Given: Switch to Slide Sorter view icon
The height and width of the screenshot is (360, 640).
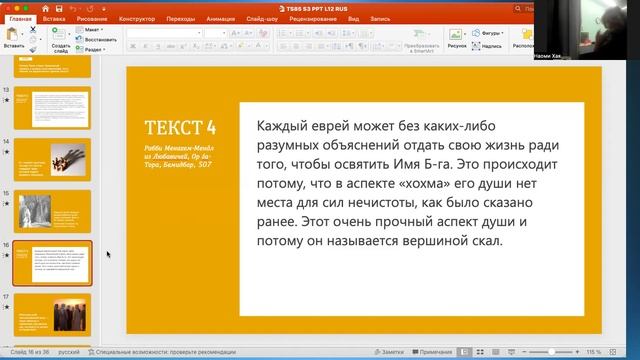Looking at the screenshot, I should tap(480, 352).
